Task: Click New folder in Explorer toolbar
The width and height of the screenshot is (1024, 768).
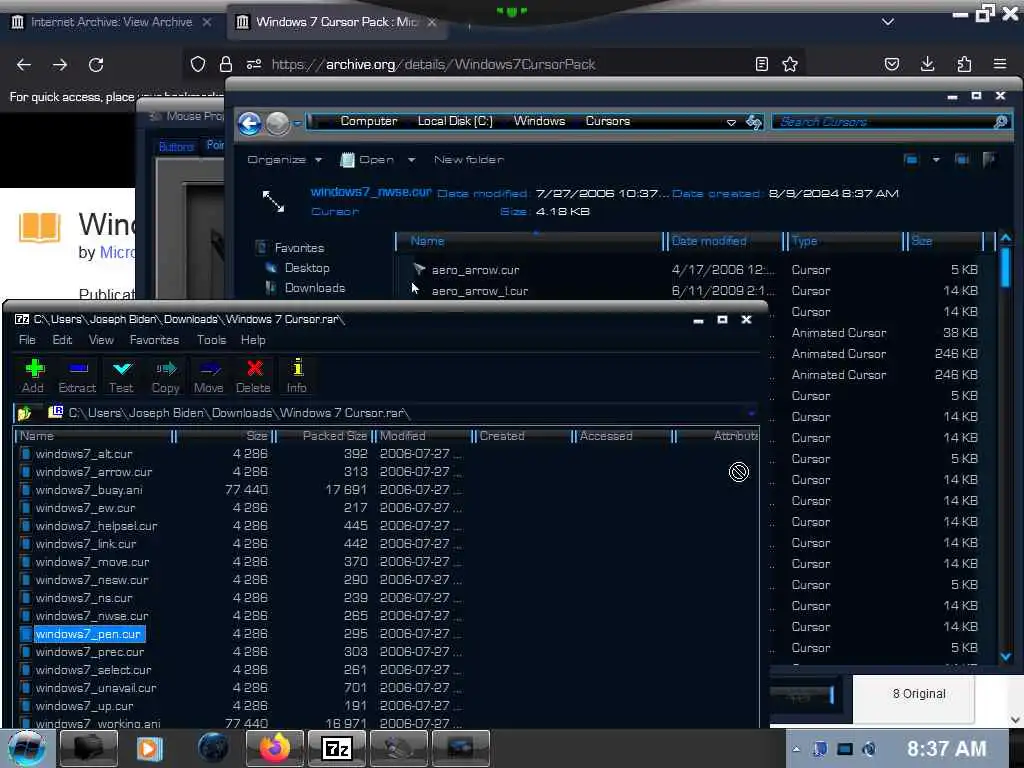Action: (469, 159)
